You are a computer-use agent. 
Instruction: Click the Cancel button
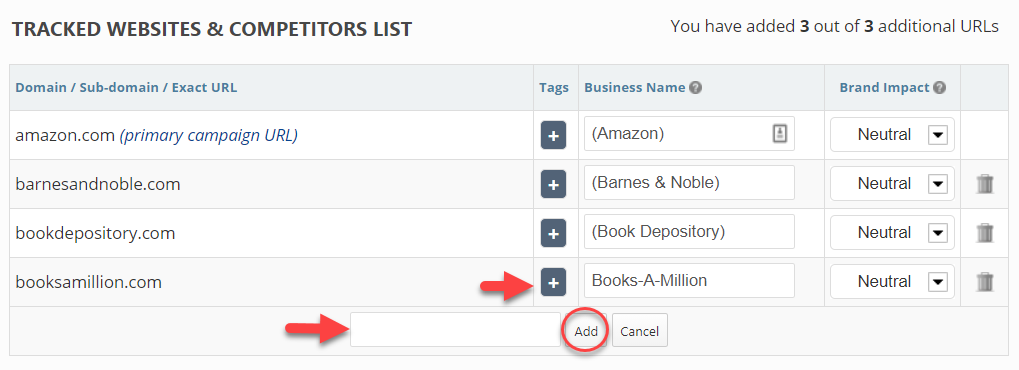click(x=639, y=331)
